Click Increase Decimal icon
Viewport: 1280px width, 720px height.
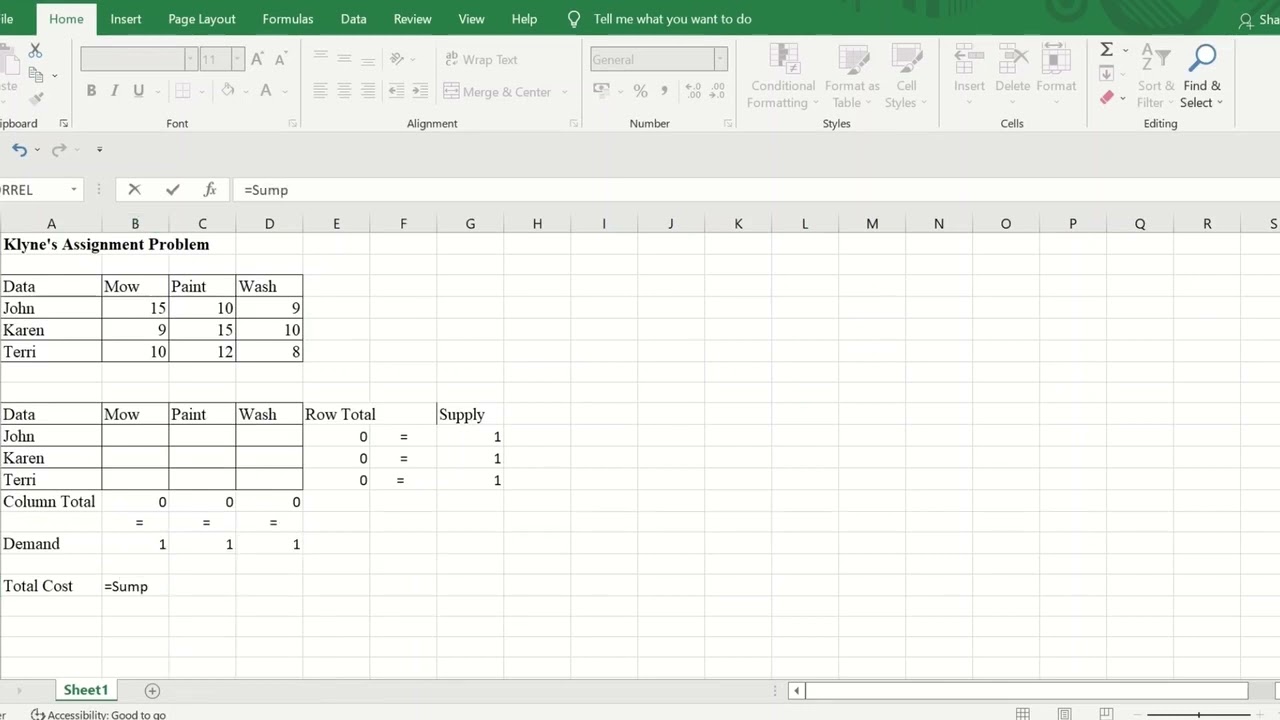click(694, 91)
